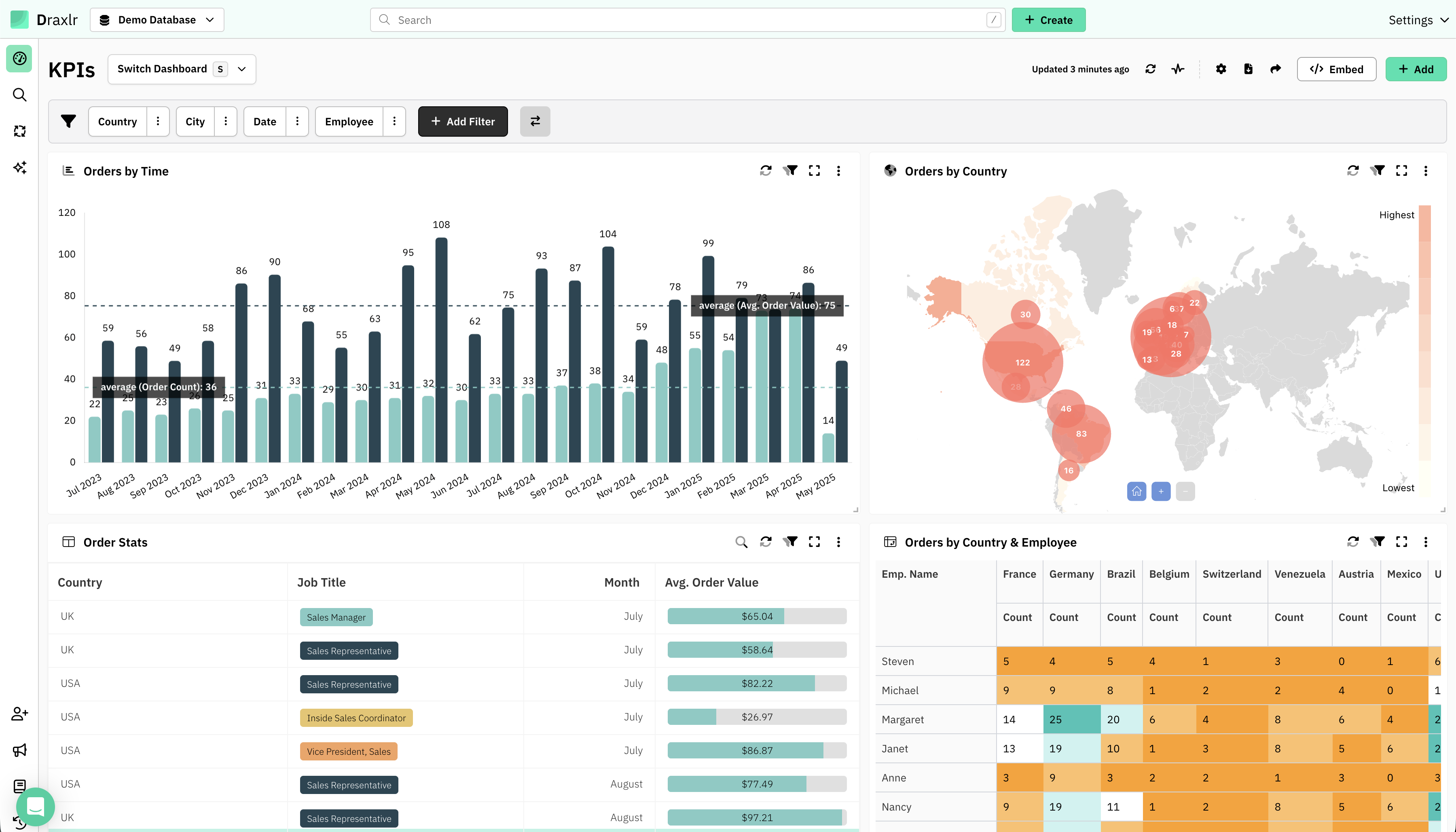
Task: Expand Orders by Country to fullscreen
Action: coord(1402,170)
